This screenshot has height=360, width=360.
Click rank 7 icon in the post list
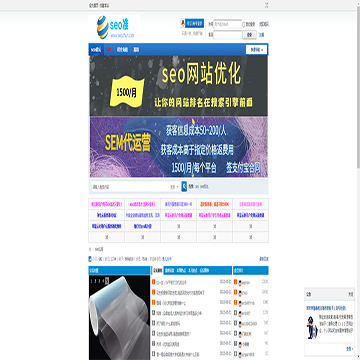pyautogui.click(x=154, y=343)
